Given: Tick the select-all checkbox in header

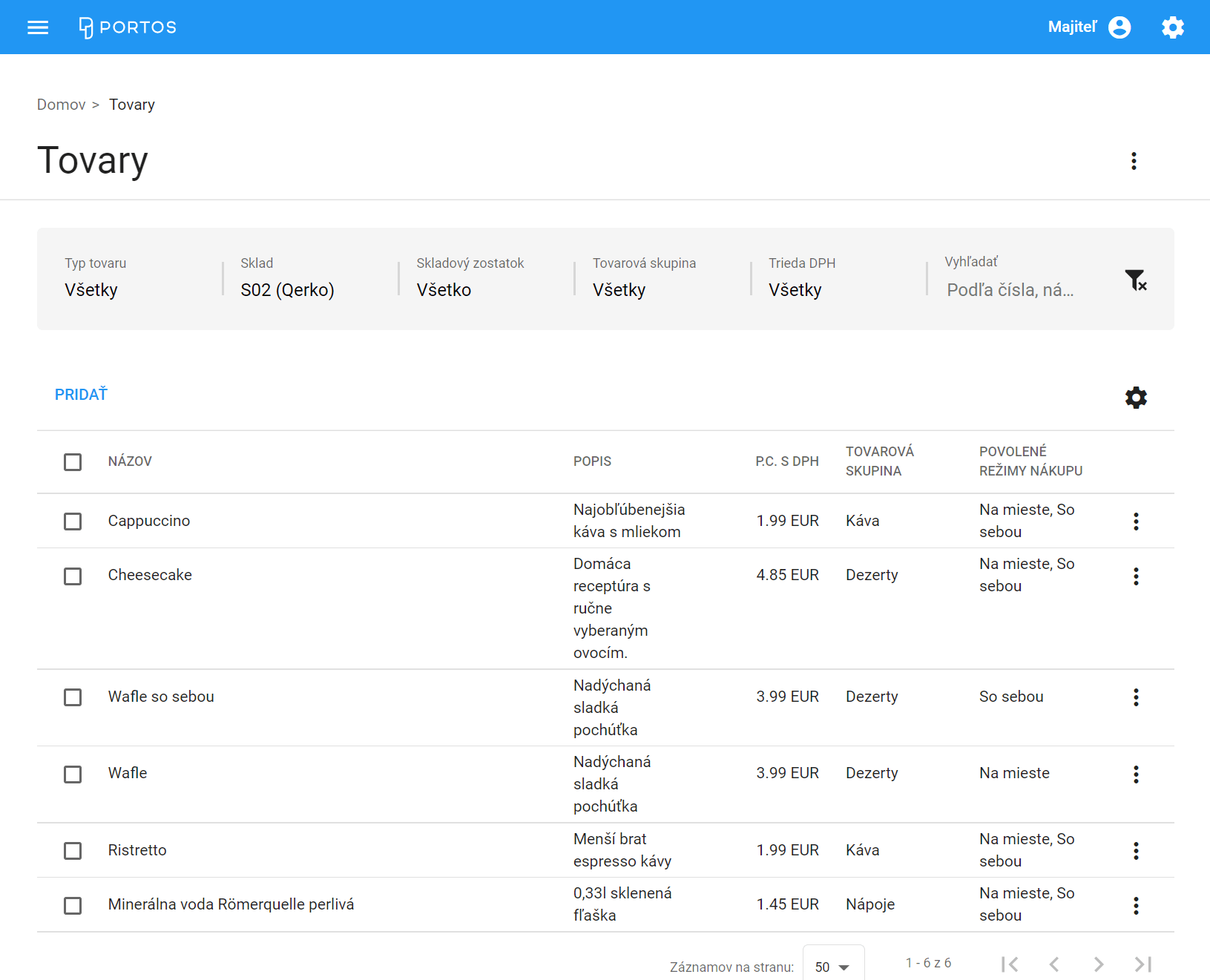Looking at the screenshot, I should pos(73,462).
